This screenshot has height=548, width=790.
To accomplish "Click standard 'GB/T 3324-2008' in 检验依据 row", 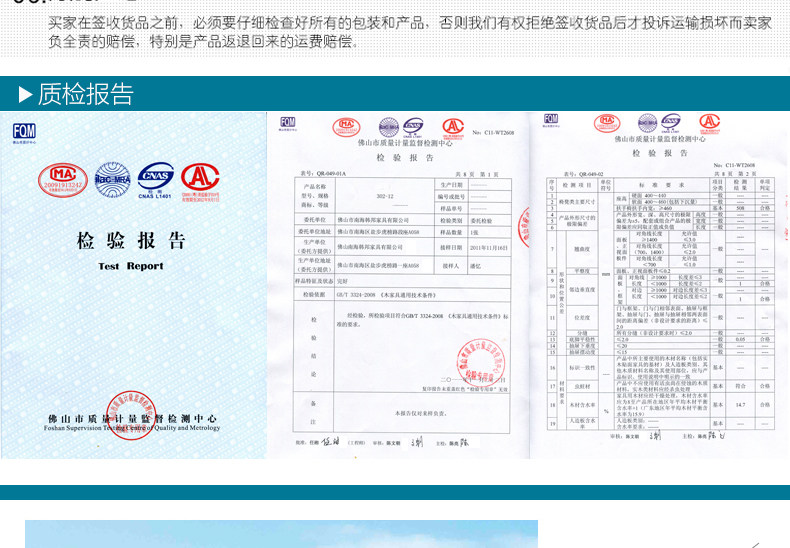I will click(356, 295).
